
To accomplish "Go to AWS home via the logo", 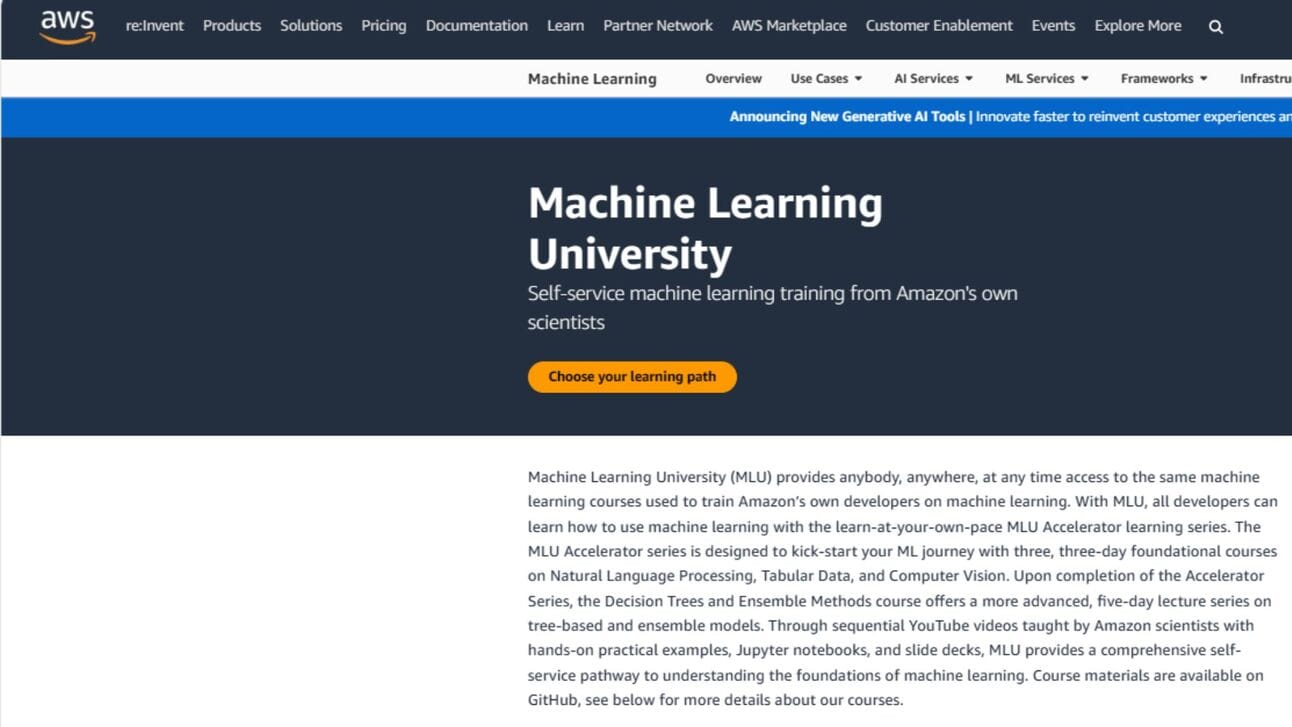I will point(68,27).
